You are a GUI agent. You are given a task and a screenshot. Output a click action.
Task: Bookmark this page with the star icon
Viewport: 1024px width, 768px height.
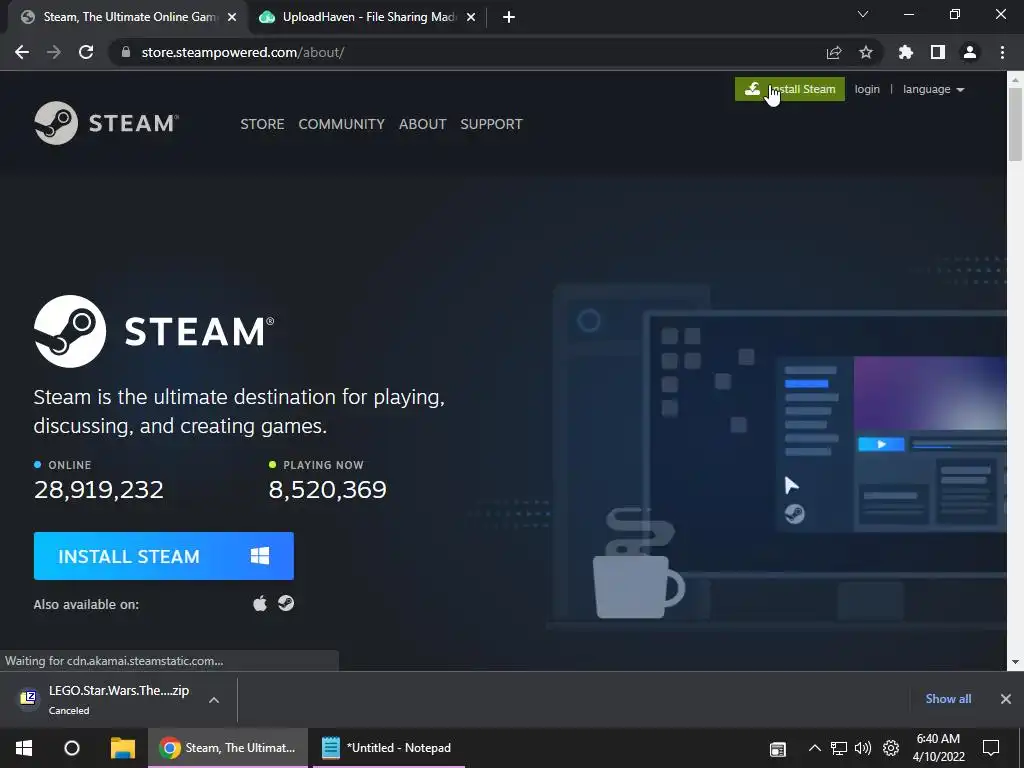[x=866, y=52]
